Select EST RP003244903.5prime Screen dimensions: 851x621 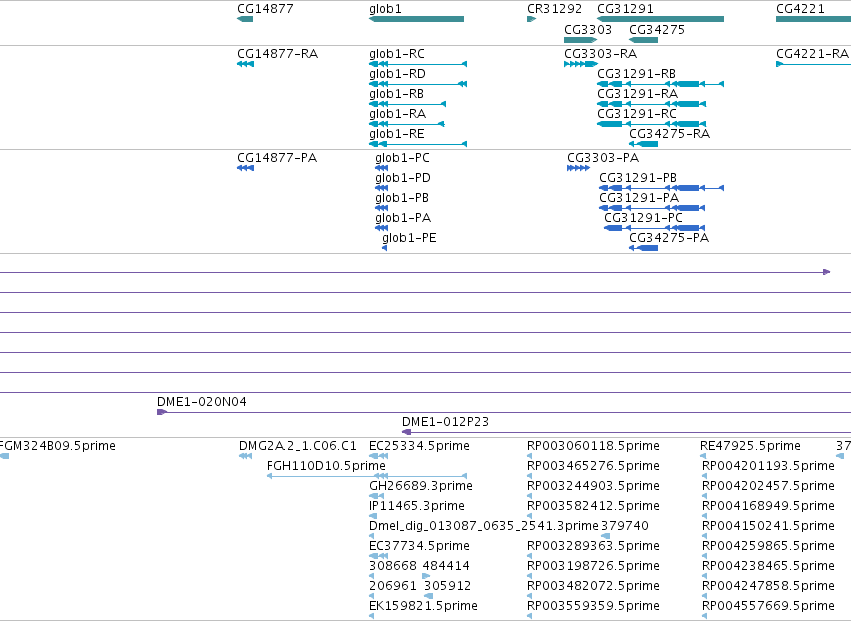530,496
